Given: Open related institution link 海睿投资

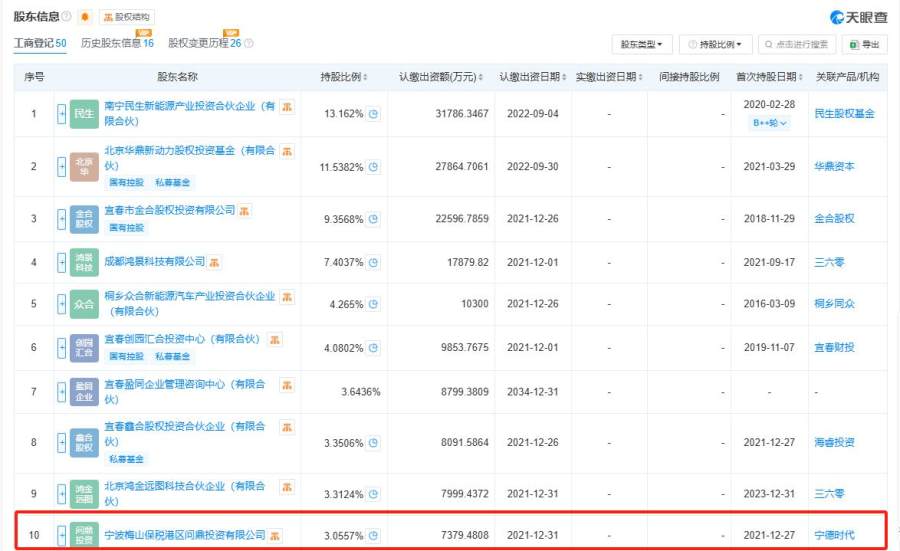Looking at the screenshot, I should [834, 443].
